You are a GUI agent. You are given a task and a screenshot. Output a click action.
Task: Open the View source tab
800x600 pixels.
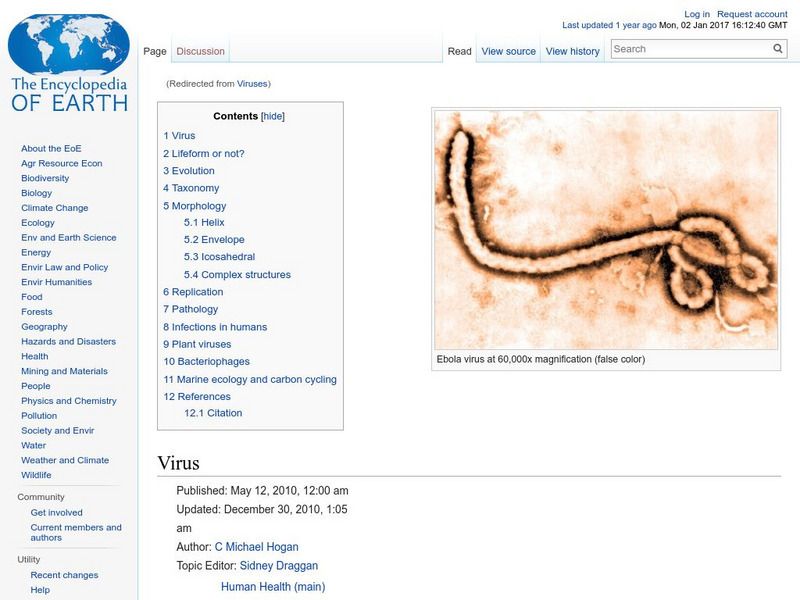click(509, 51)
